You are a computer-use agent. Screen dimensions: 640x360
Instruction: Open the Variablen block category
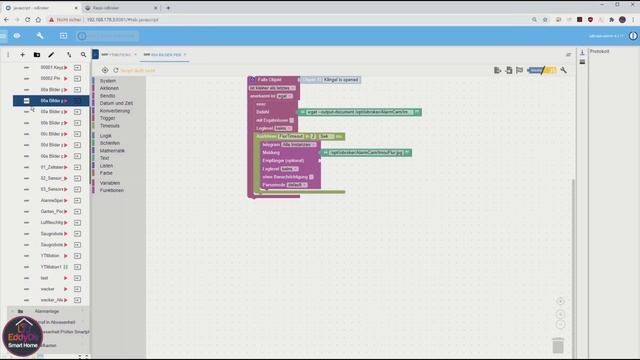tap(110, 183)
